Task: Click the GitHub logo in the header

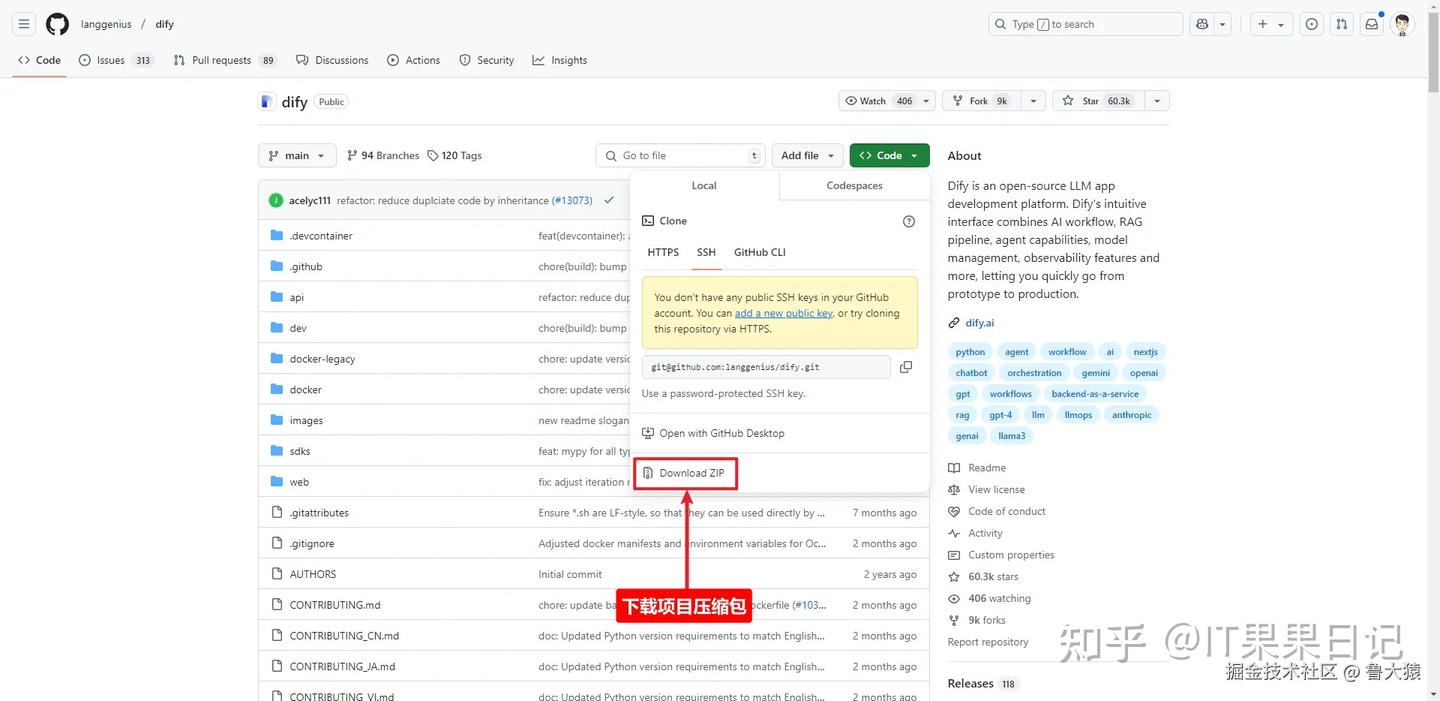Action: click(57, 23)
